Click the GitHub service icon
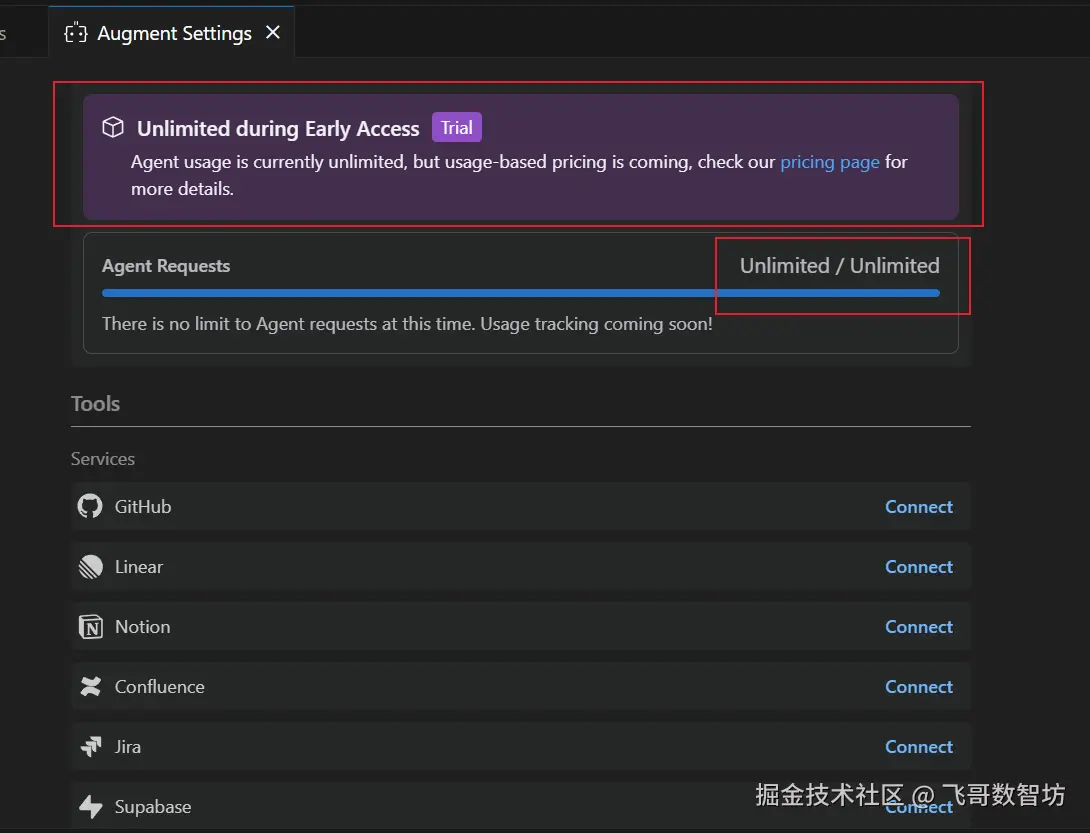 (90, 506)
